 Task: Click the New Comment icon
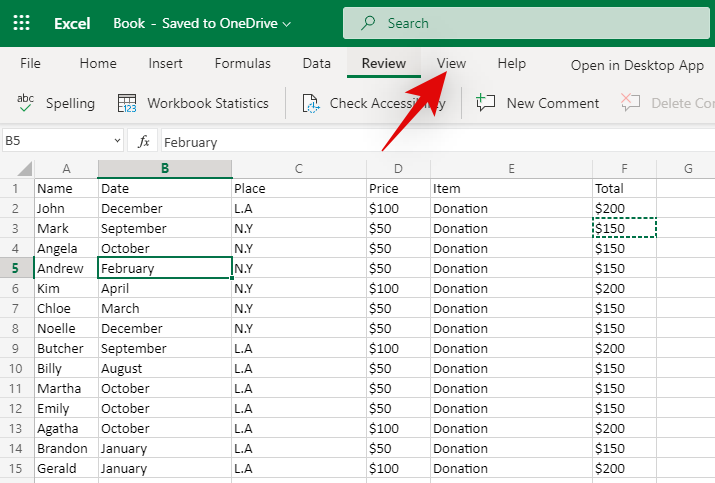[487, 102]
